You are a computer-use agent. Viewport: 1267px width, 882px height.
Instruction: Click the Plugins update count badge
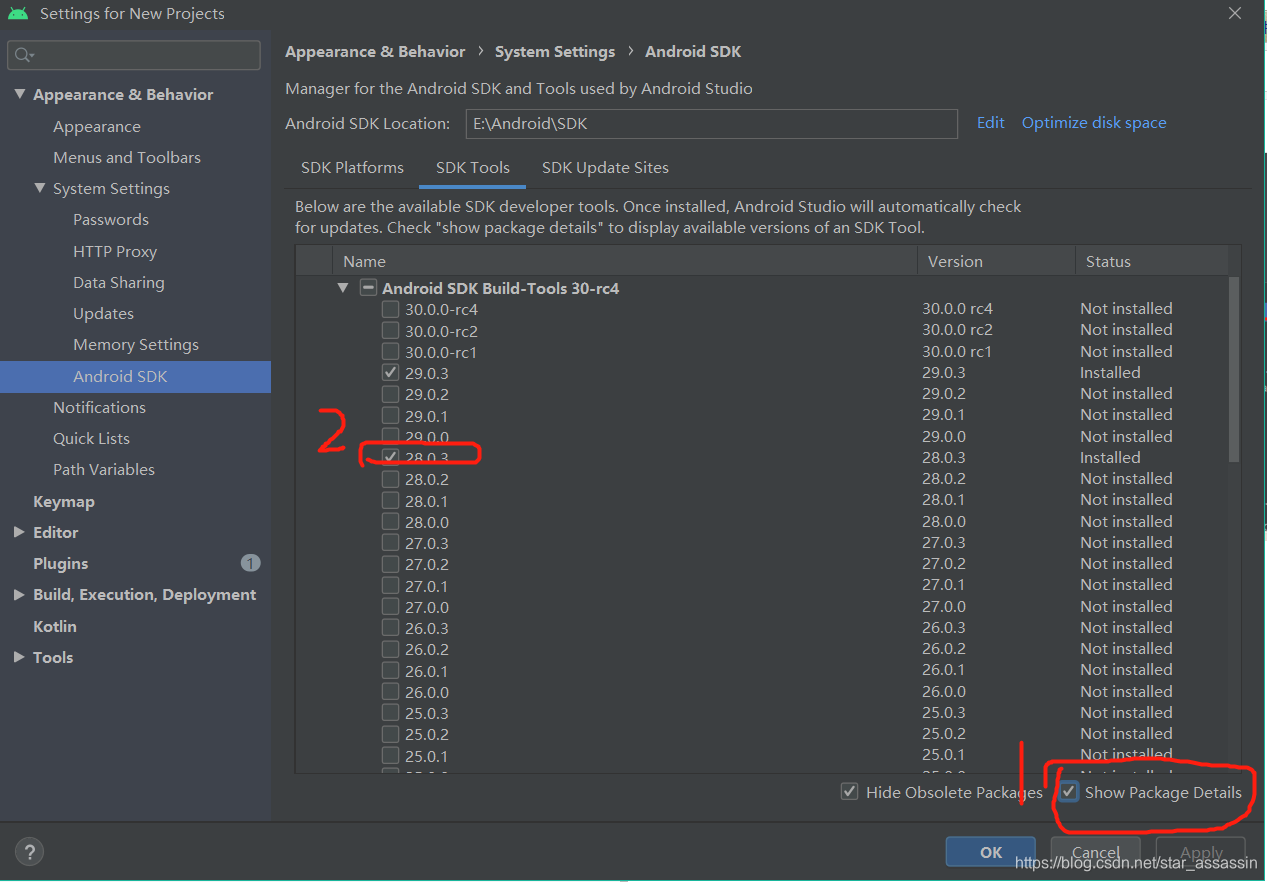click(x=250, y=563)
